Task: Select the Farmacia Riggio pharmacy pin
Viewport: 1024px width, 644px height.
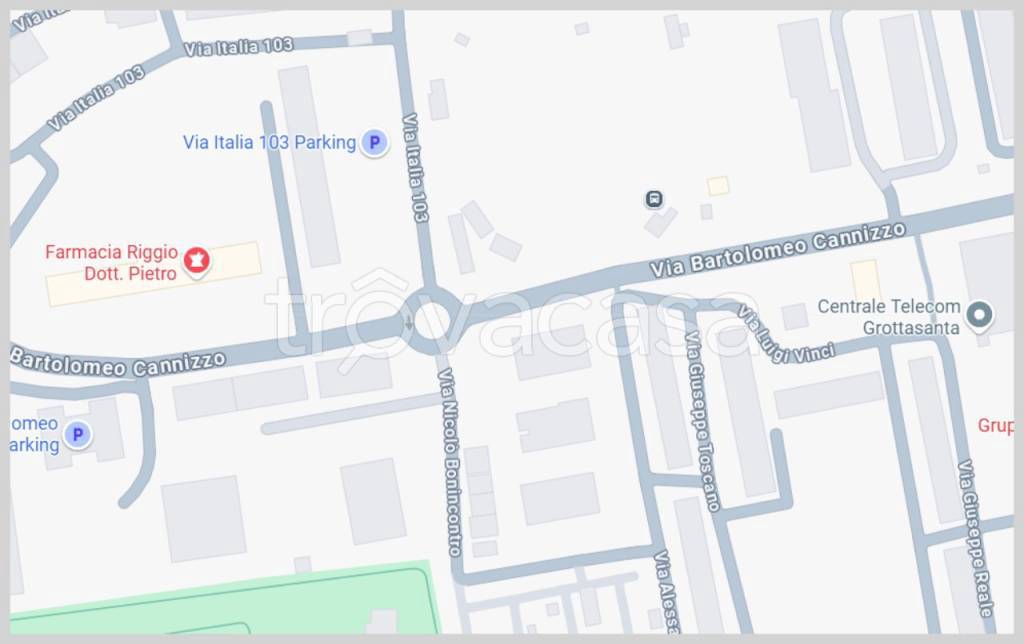Action: [x=196, y=261]
